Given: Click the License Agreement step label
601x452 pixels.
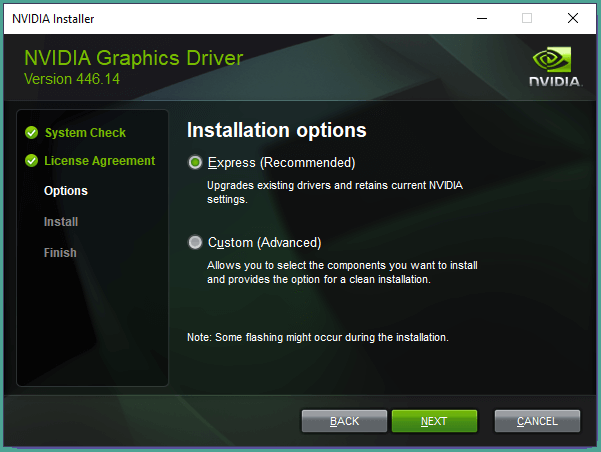Looking at the screenshot, I should [99, 161].
